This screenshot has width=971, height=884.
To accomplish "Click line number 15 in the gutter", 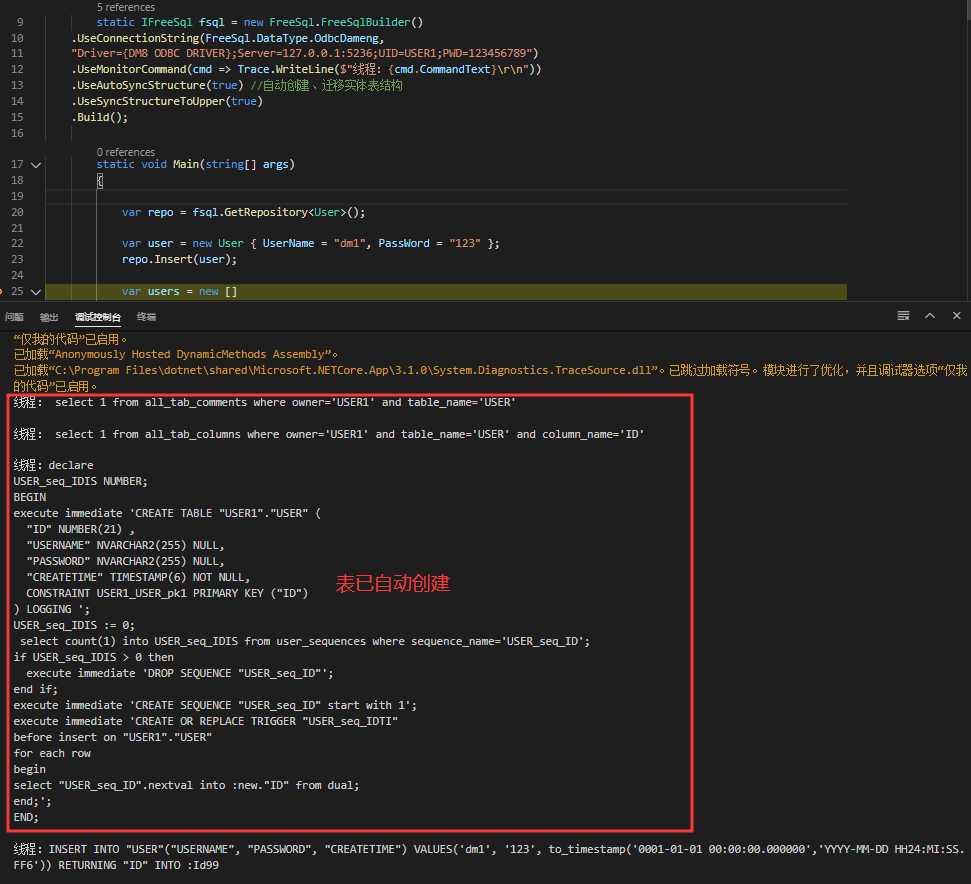I will click(x=17, y=118).
